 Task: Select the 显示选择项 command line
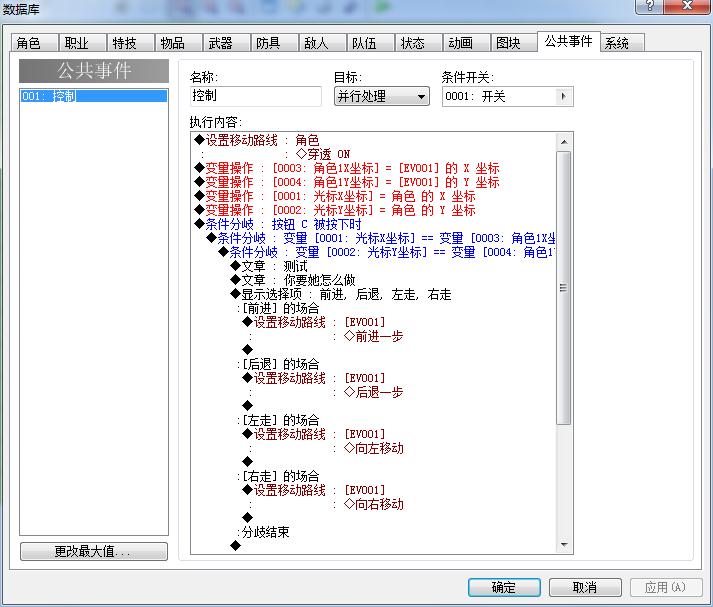pyautogui.click(x=341, y=295)
